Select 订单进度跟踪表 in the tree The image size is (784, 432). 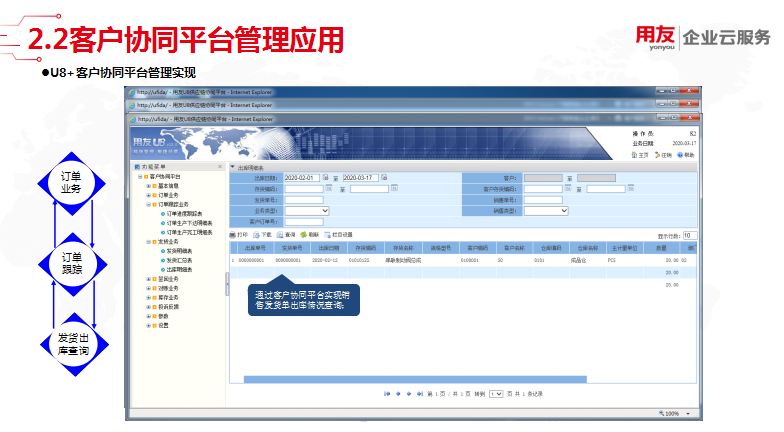point(184,214)
